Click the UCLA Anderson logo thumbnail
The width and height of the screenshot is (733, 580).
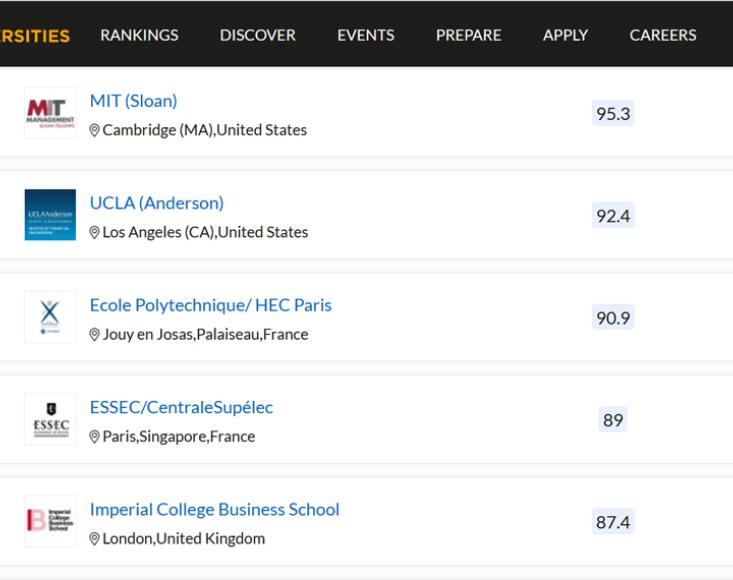(50, 215)
